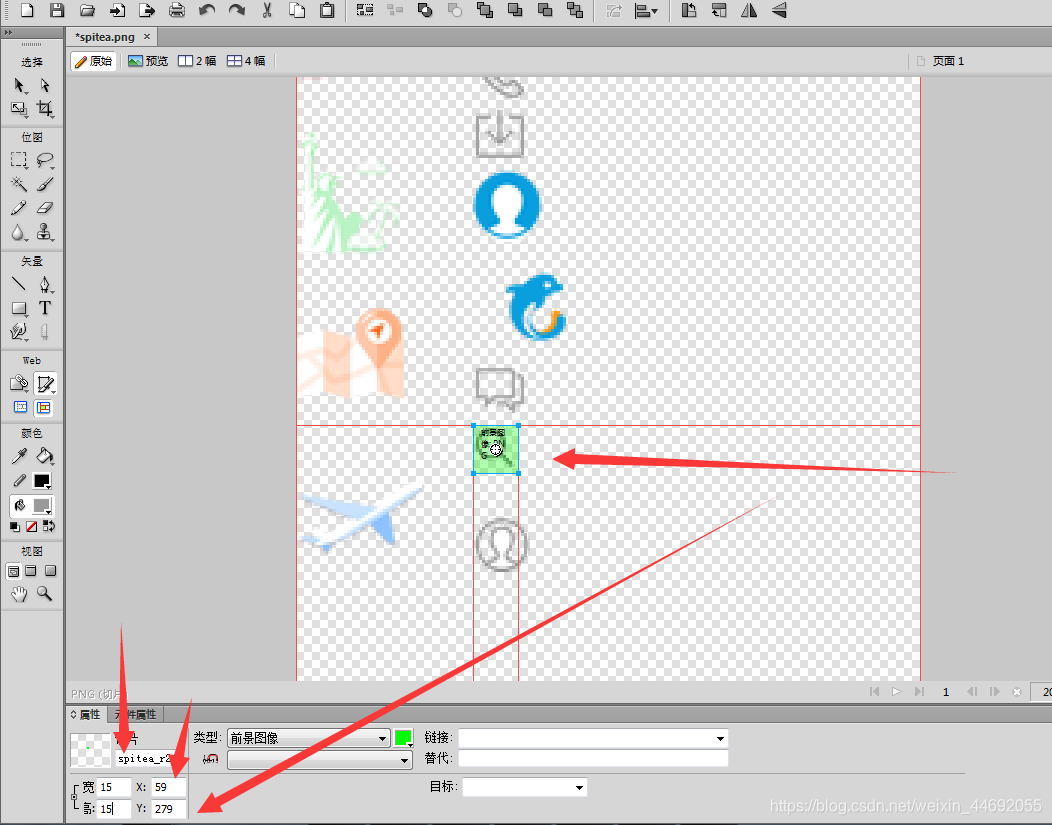Select the Brush tool

point(45,184)
